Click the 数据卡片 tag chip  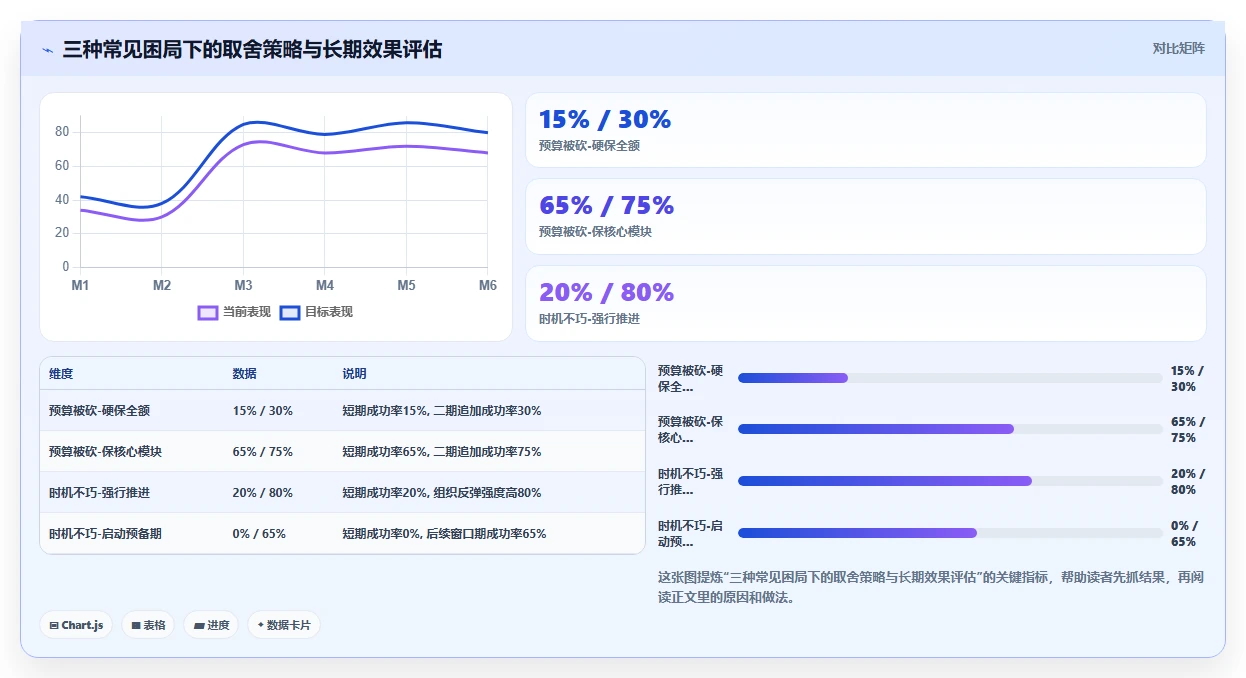click(284, 625)
